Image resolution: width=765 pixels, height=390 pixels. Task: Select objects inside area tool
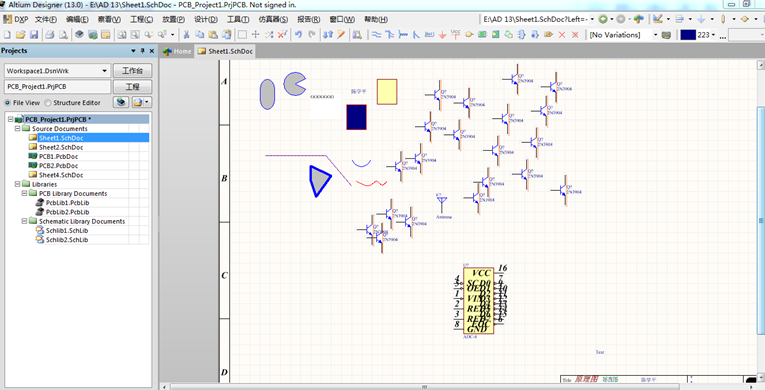[x=242, y=35]
